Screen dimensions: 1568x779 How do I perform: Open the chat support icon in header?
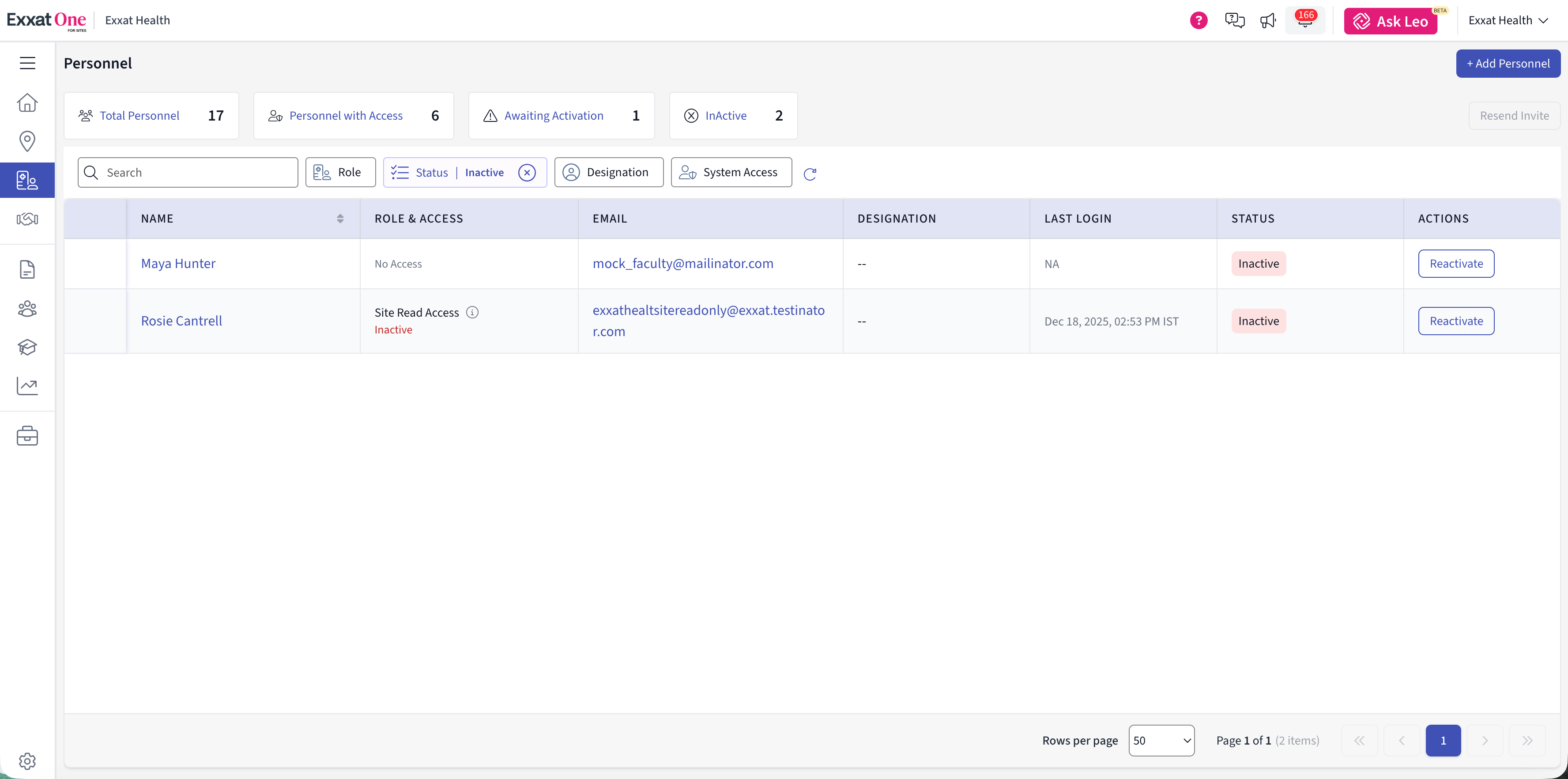pos(1234,20)
